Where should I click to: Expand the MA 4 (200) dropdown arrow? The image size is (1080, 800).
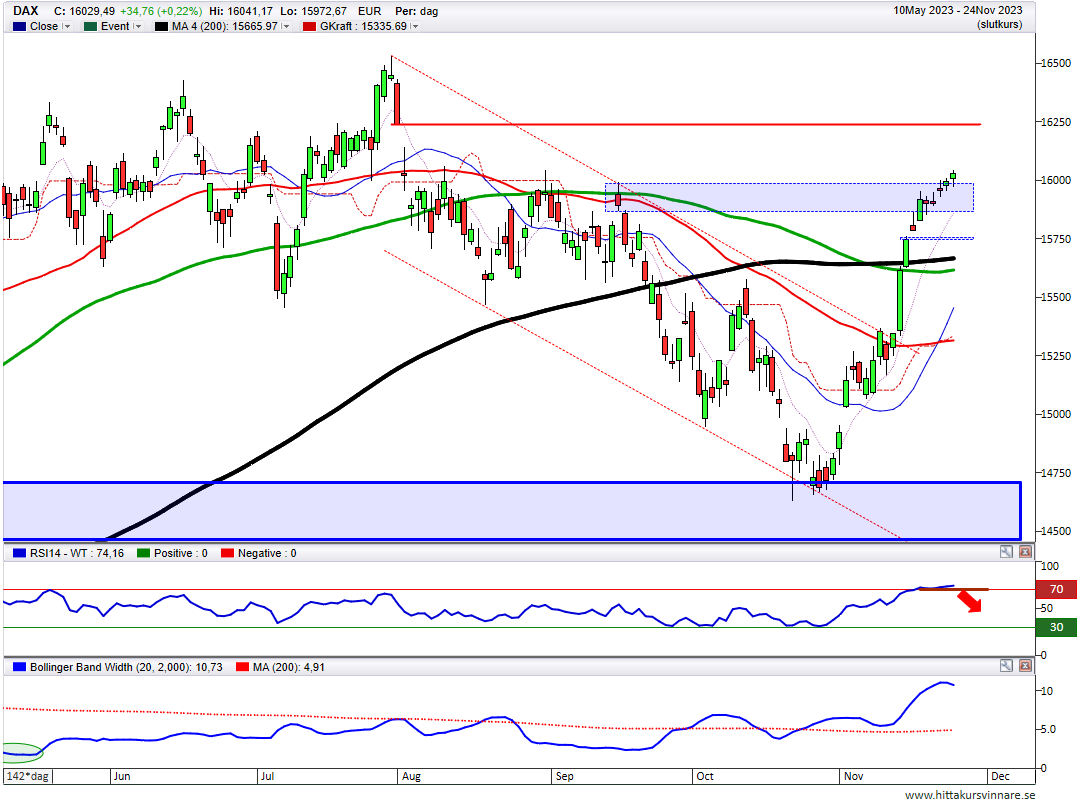[x=285, y=26]
